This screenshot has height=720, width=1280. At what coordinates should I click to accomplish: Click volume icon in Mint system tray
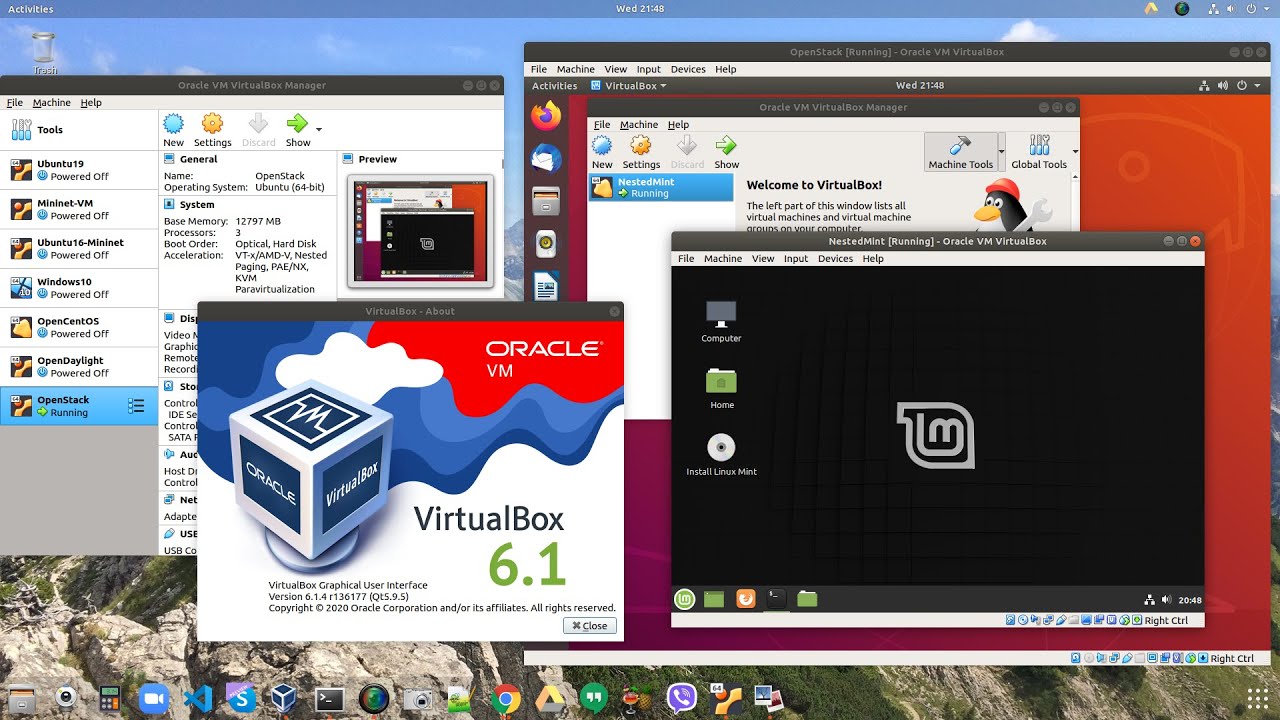[1166, 600]
